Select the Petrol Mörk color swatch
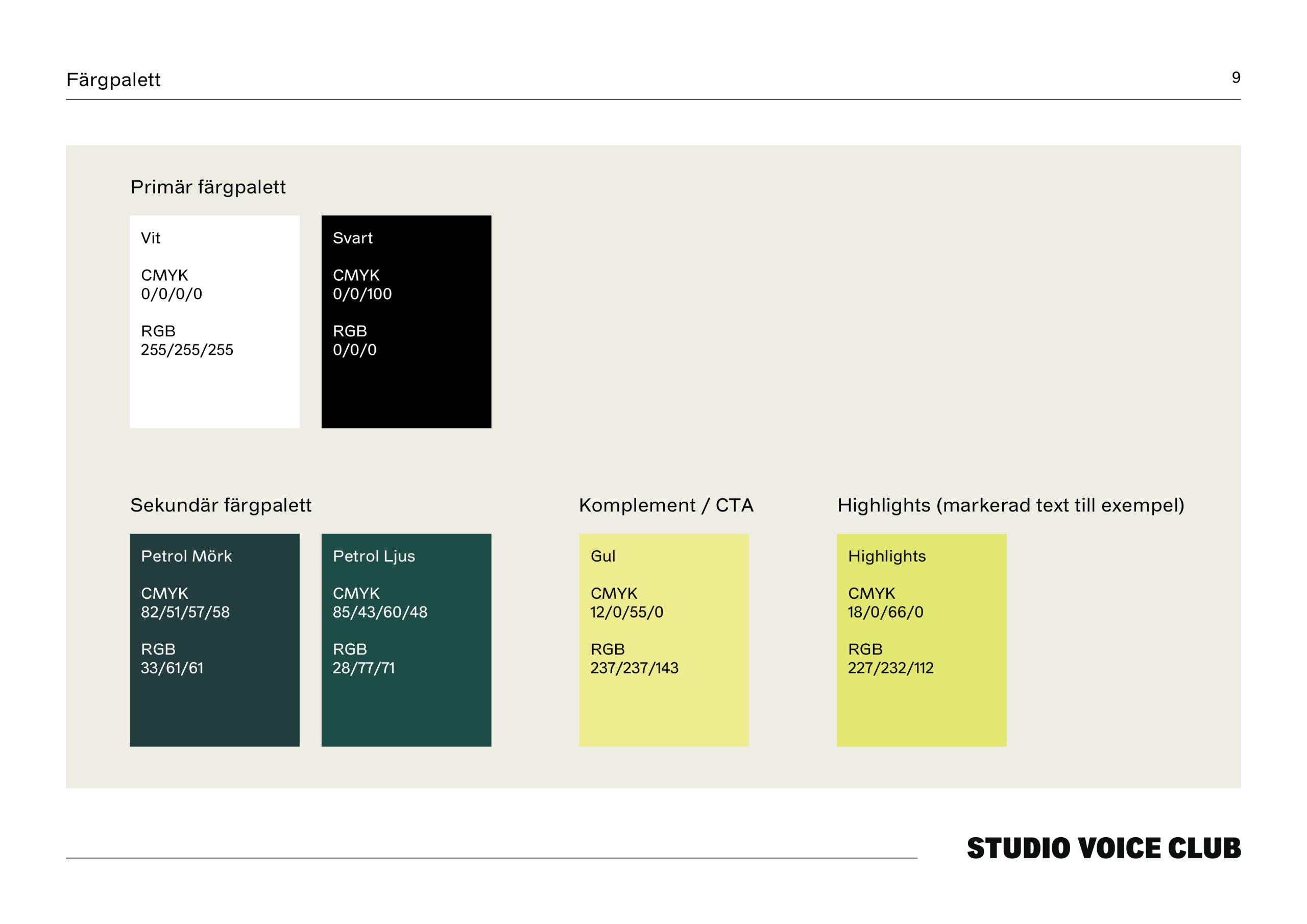 (x=214, y=640)
